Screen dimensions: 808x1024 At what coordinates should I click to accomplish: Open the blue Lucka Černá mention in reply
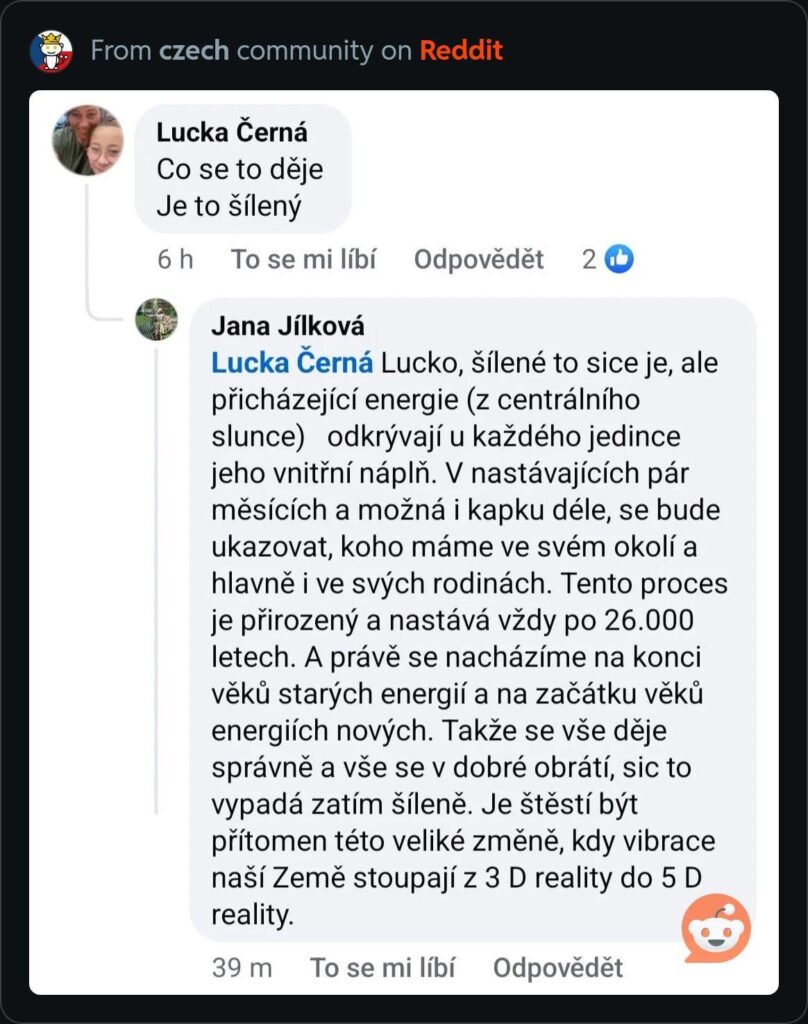[x=292, y=362]
